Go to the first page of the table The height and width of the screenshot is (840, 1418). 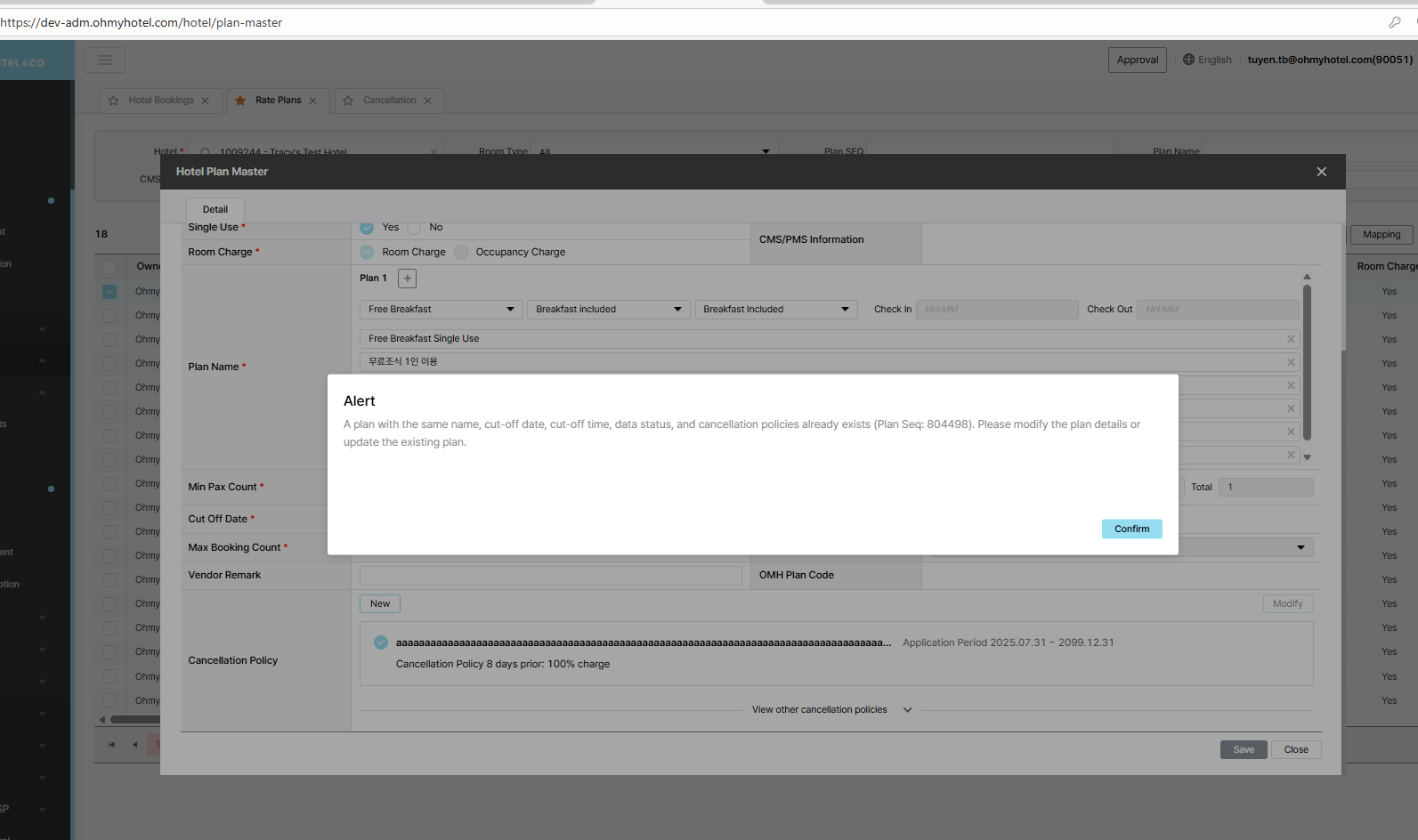(x=111, y=745)
